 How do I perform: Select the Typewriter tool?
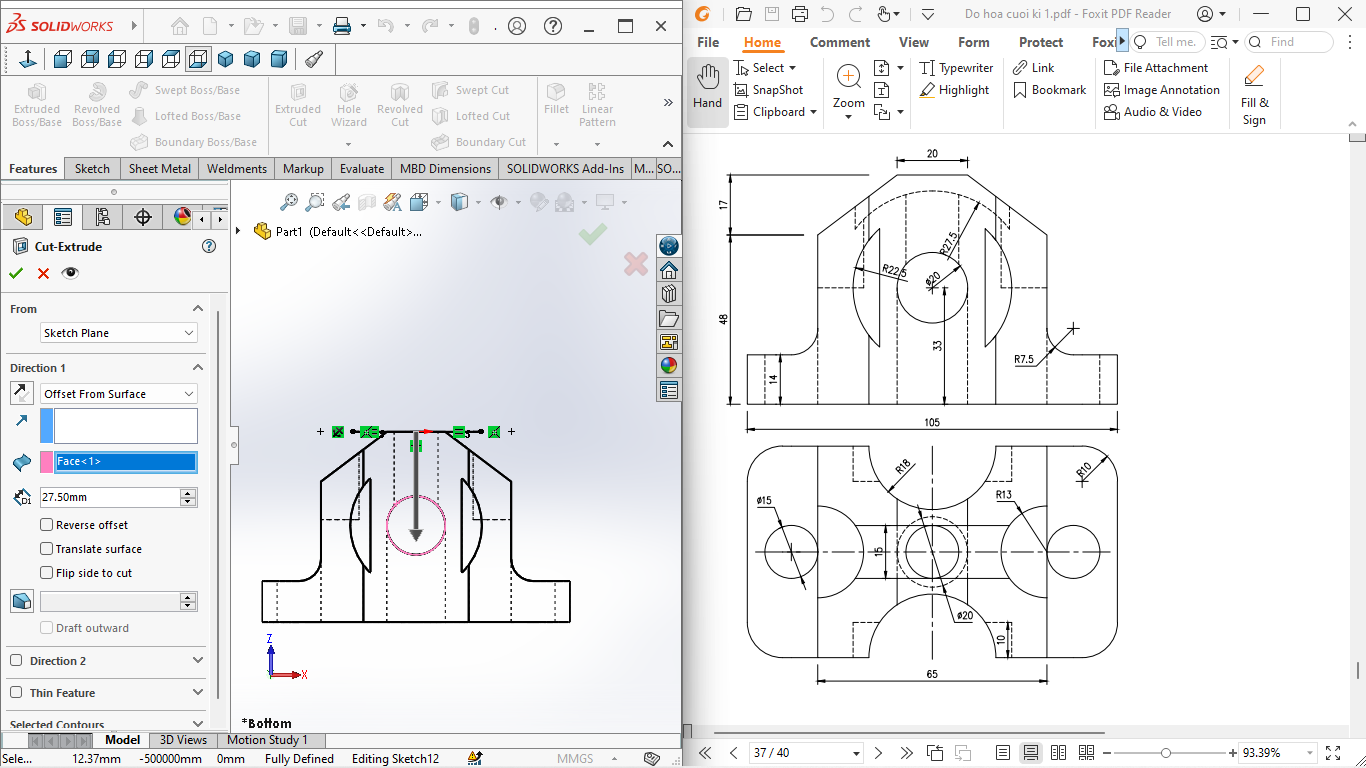pyautogui.click(x=956, y=67)
